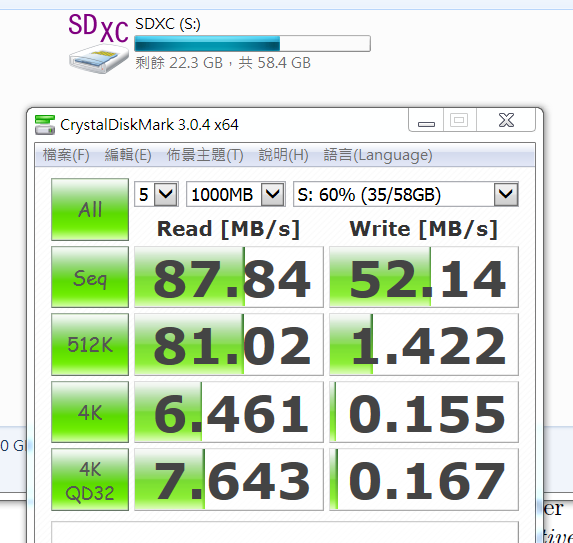
Task: Open the 編輯(E) menu
Action: (128, 155)
